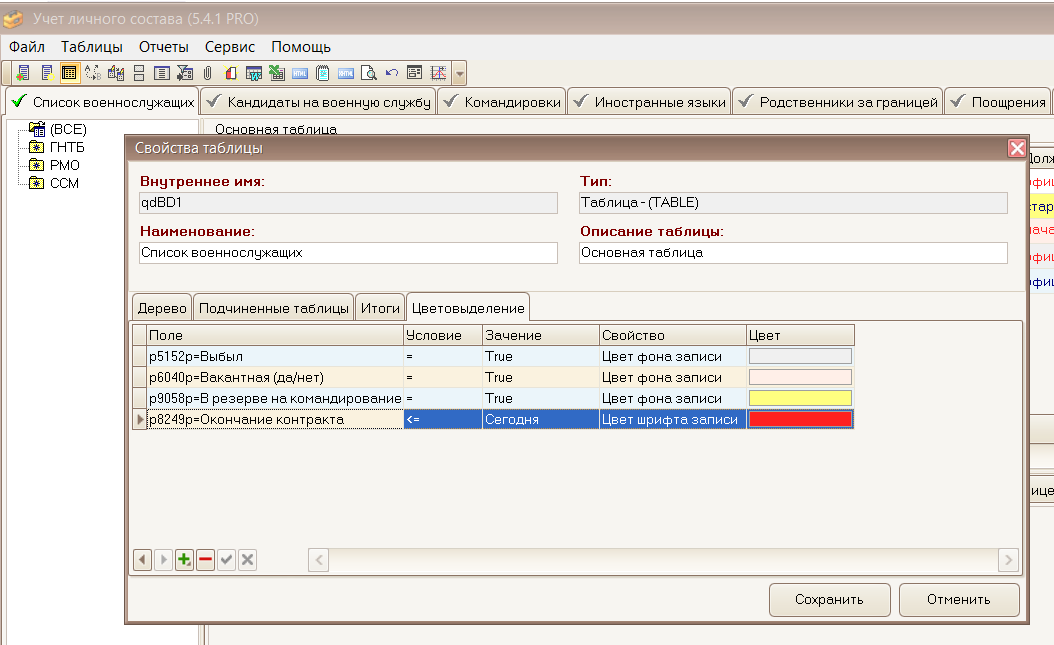Click the green plus add-row button
The width and height of the screenshot is (1054, 645).
click(184, 560)
